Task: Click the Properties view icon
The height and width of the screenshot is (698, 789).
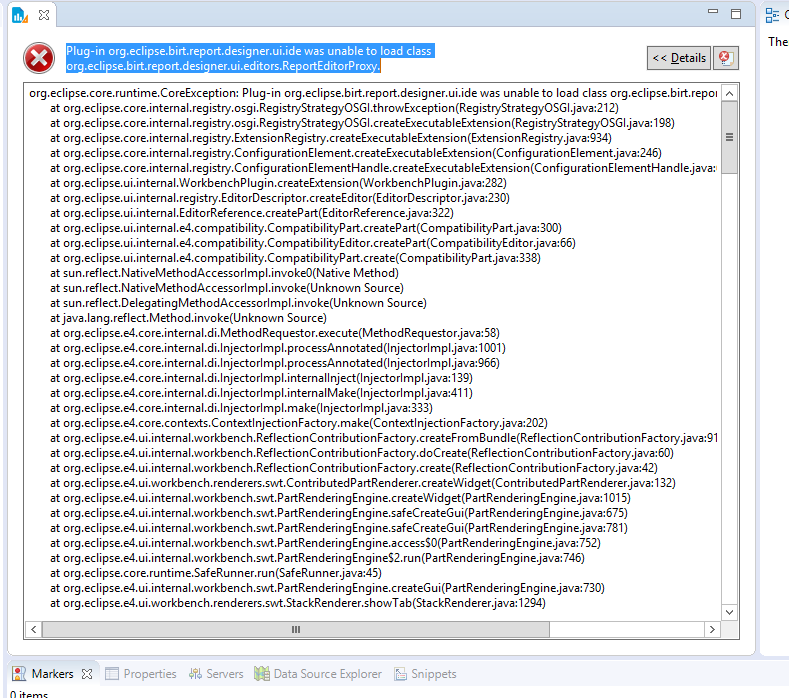Action: [x=112, y=673]
